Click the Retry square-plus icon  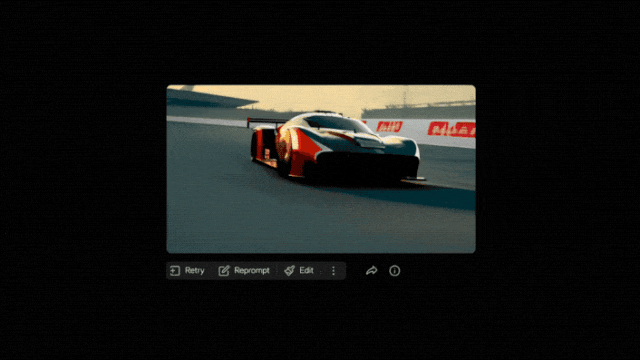point(175,271)
